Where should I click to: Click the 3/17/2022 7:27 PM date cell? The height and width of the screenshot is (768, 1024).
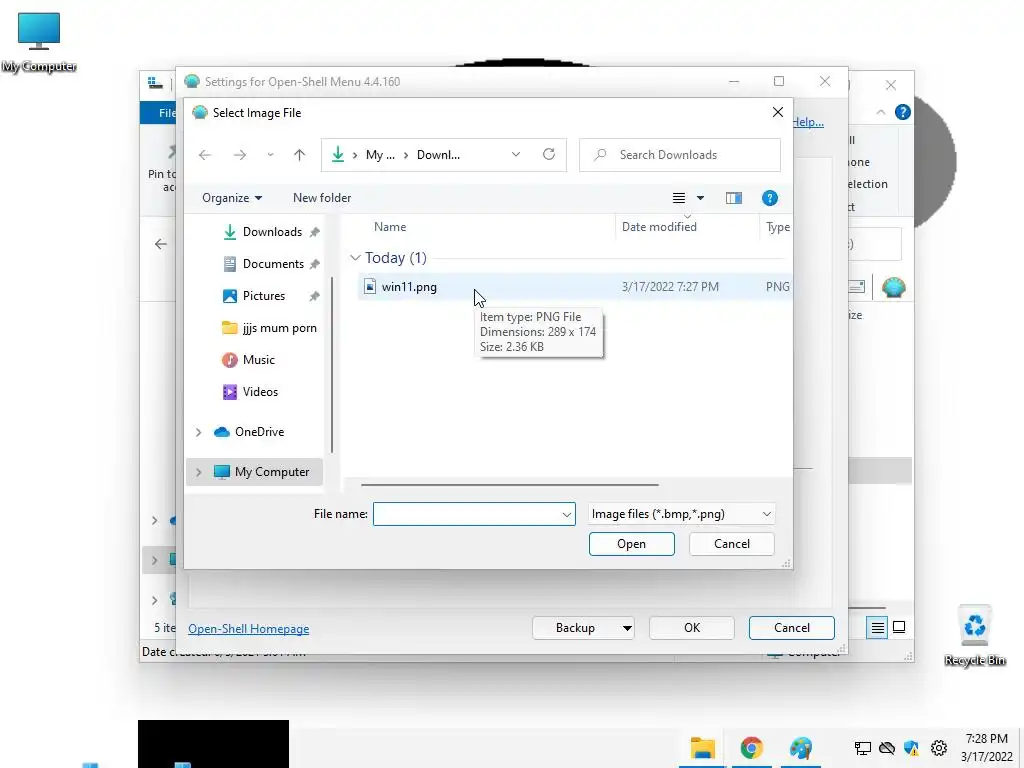tap(670, 287)
